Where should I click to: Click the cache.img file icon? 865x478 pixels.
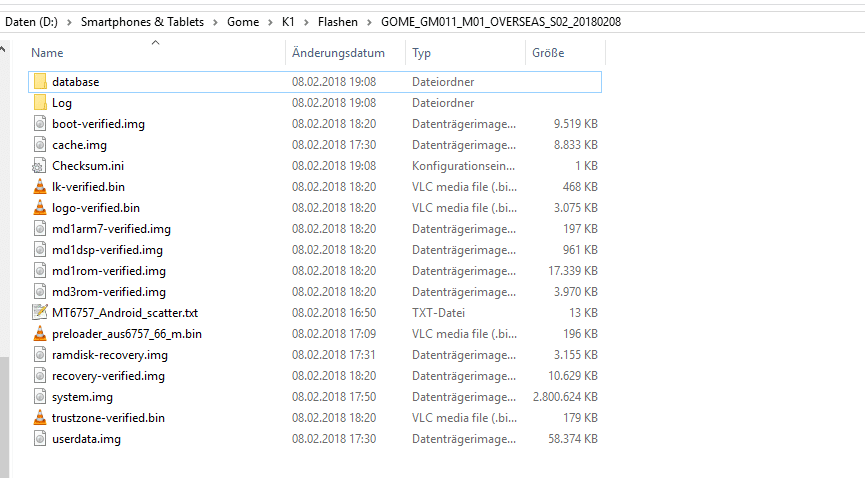[40, 145]
